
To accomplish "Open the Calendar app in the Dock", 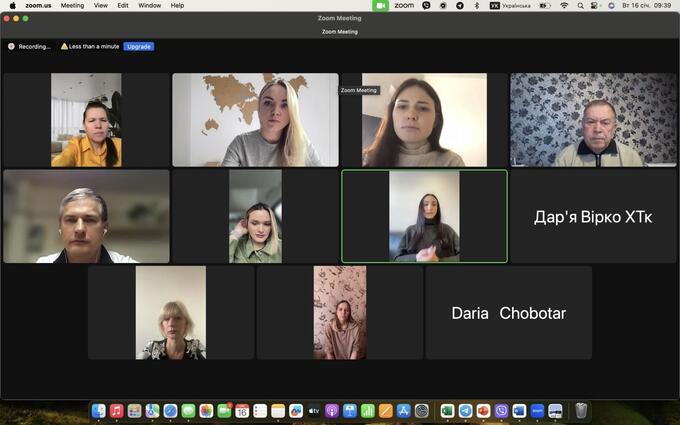I will [242, 411].
